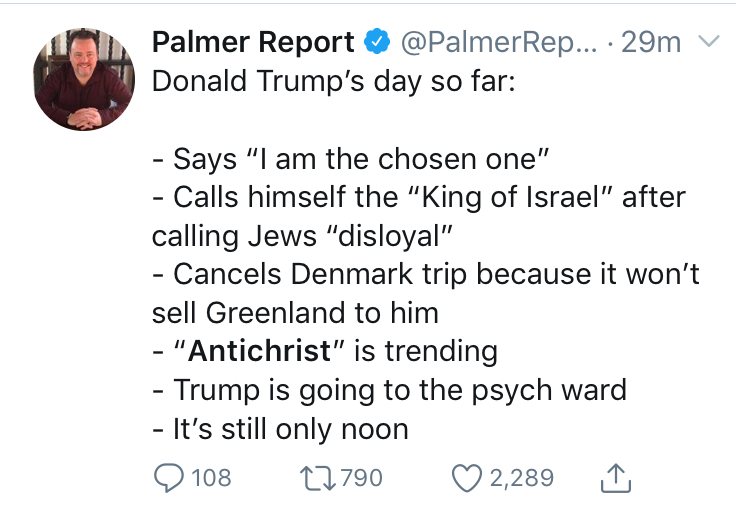View the 108 replies count
Viewport: 736px width, 510px height.
(x=211, y=478)
